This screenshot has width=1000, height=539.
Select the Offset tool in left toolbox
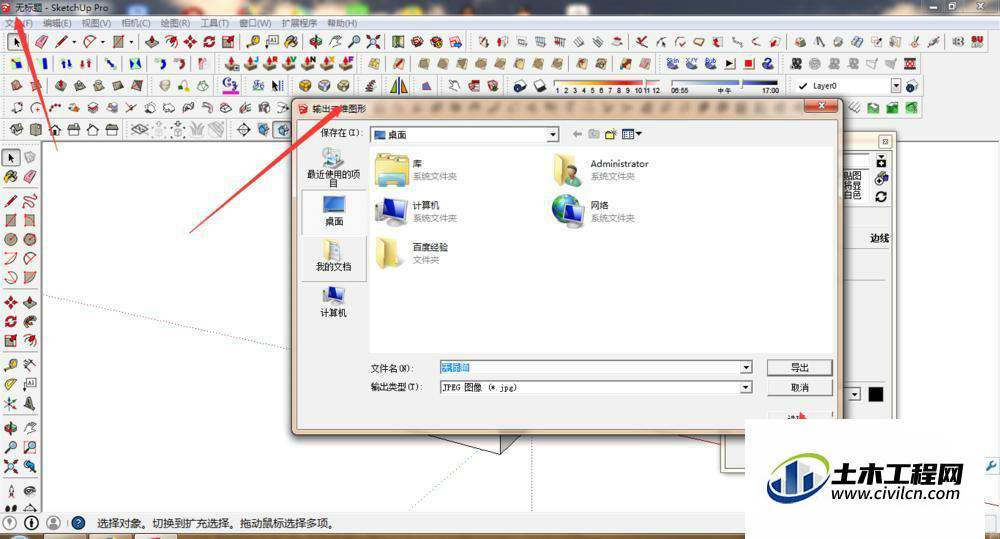pyautogui.click(x=30, y=341)
